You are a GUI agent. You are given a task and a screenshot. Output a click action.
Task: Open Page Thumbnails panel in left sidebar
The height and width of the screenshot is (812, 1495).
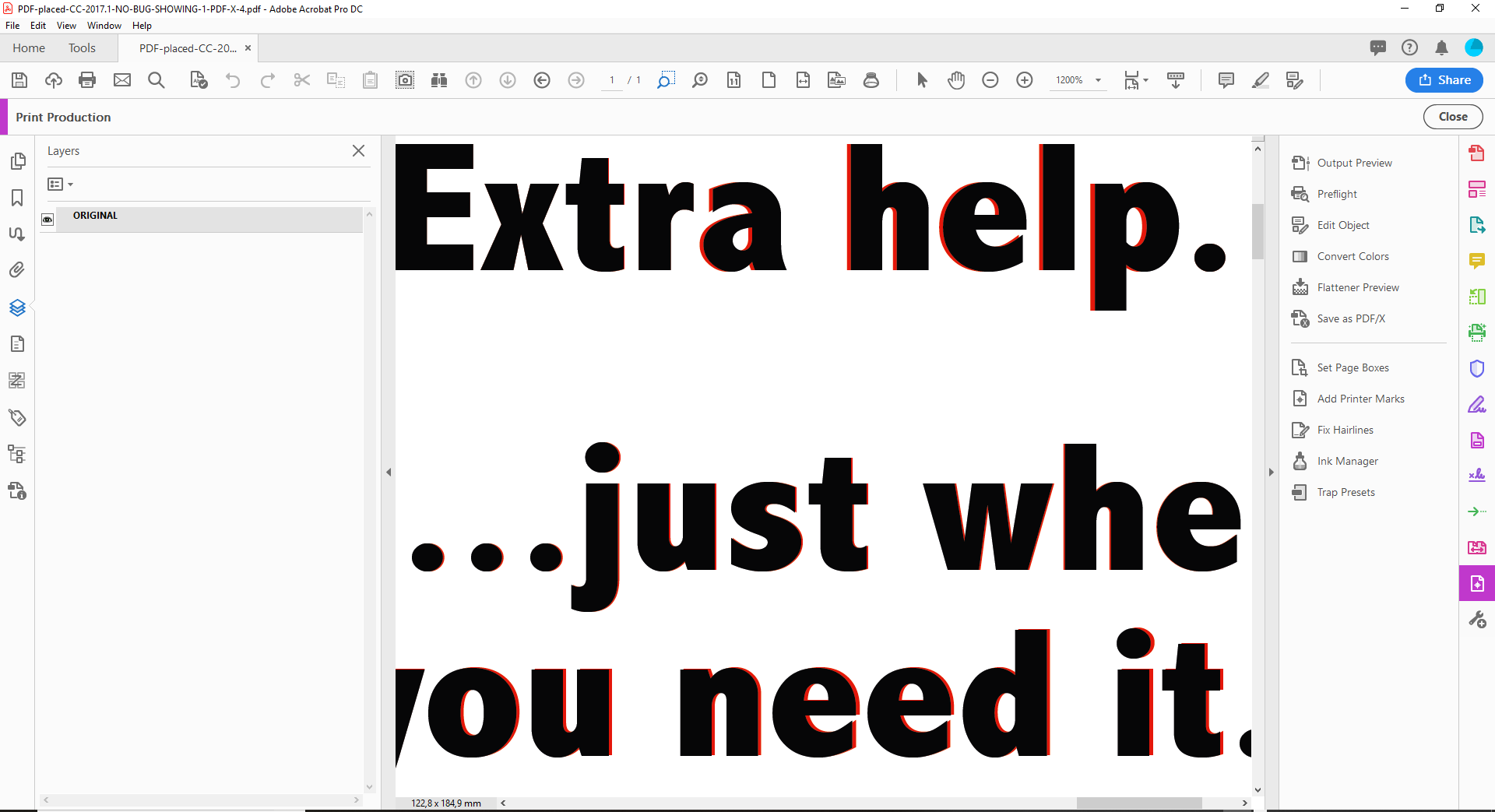[17, 161]
